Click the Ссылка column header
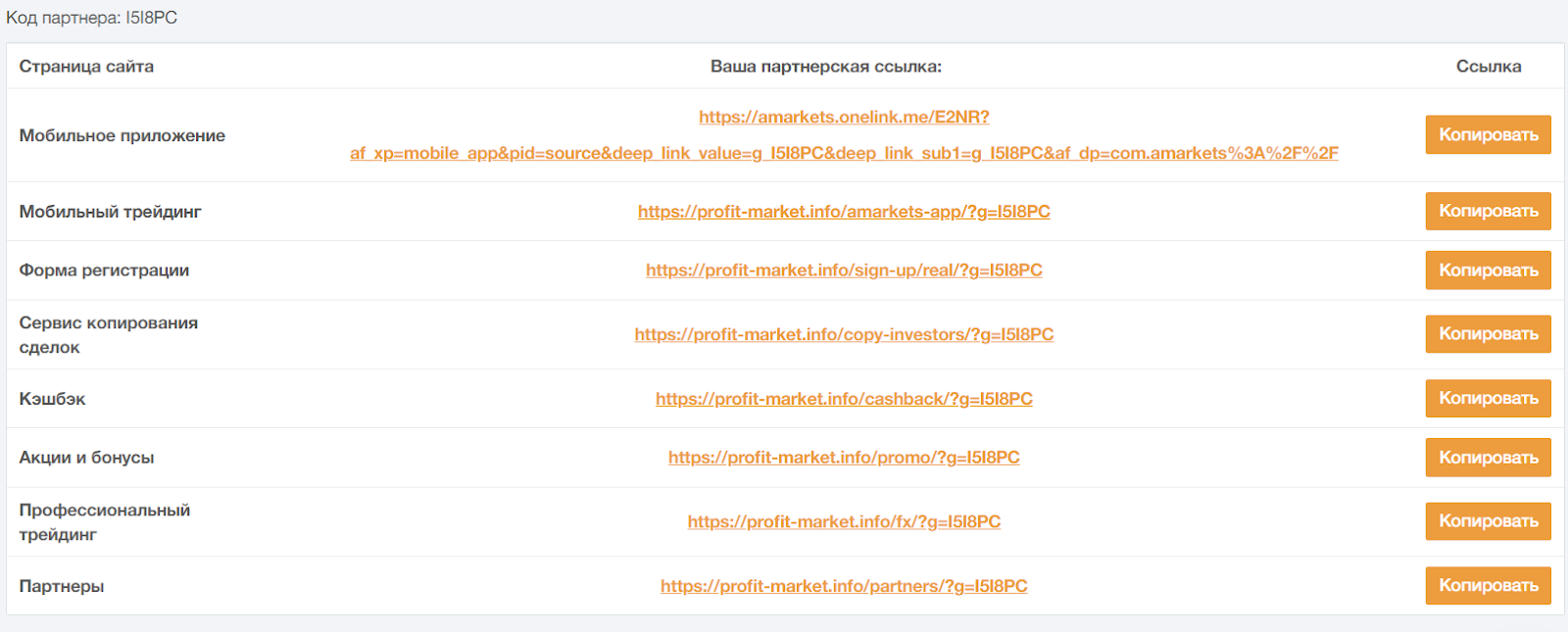Viewport: 1568px width, 632px height. [x=1489, y=67]
